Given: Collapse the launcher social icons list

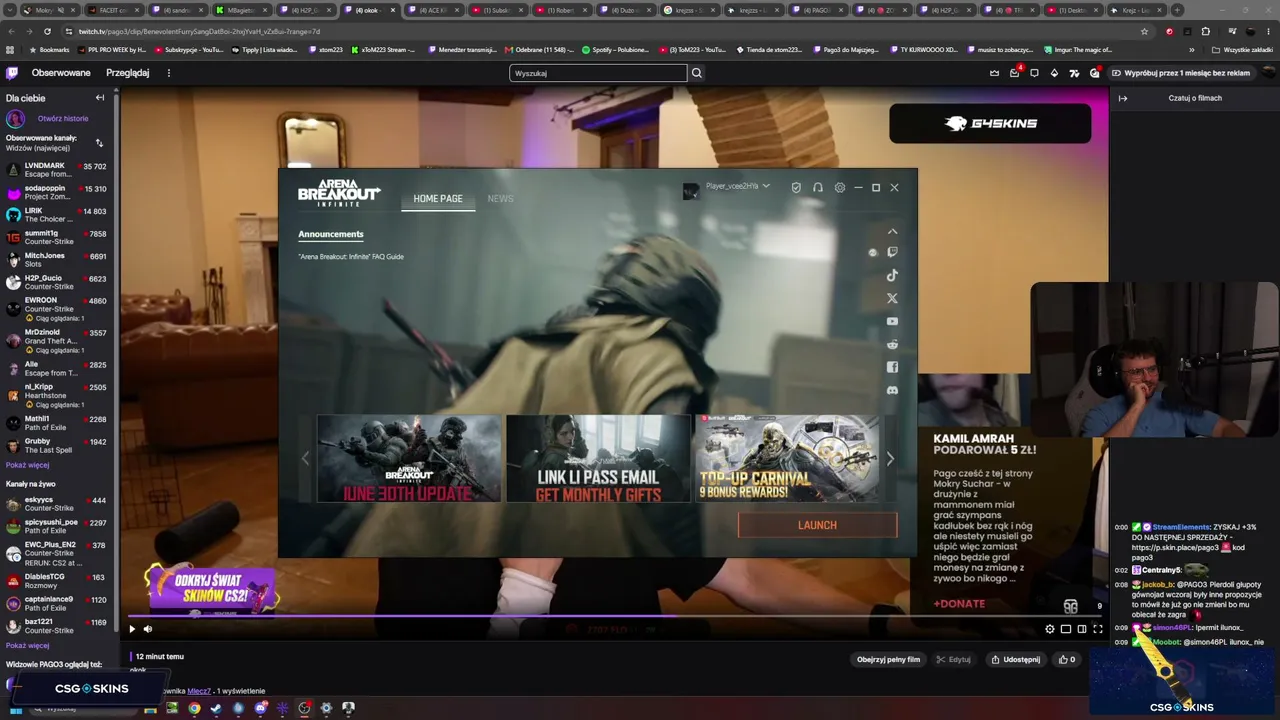Looking at the screenshot, I should pyautogui.click(x=893, y=232).
